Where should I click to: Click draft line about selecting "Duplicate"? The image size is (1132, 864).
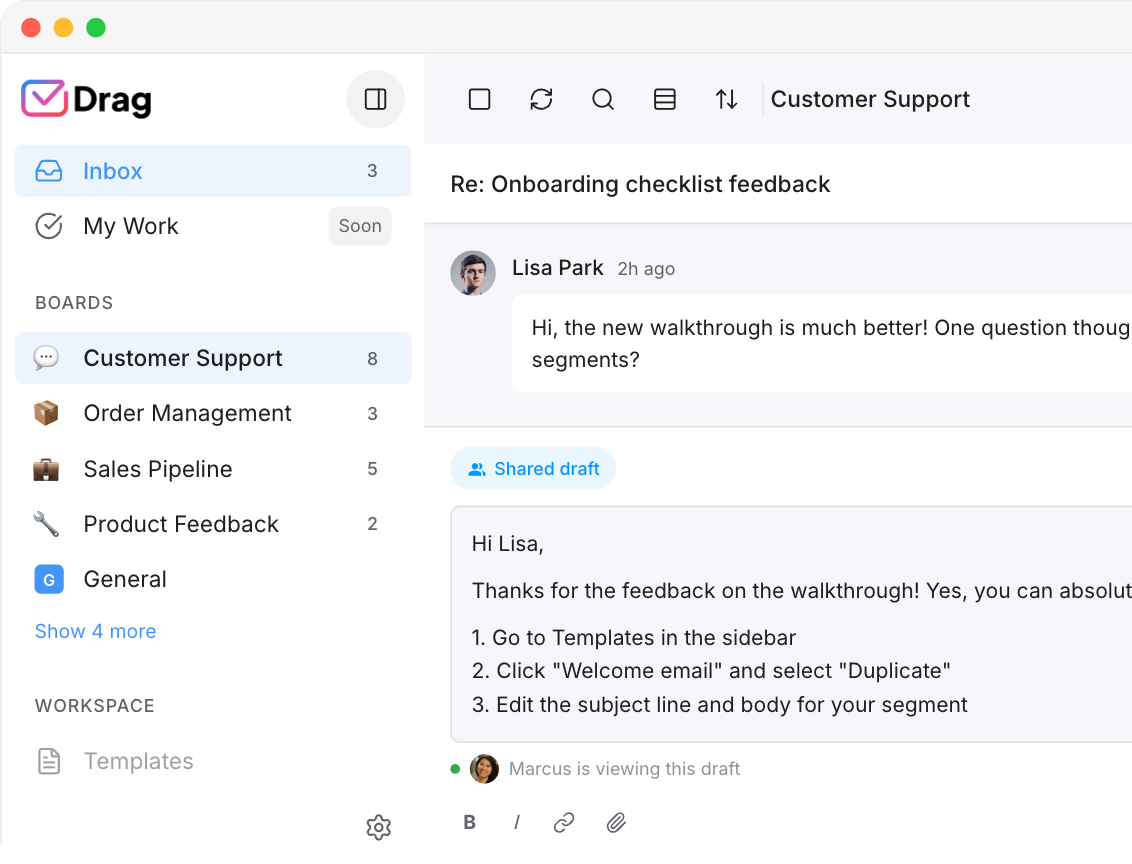point(711,671)
